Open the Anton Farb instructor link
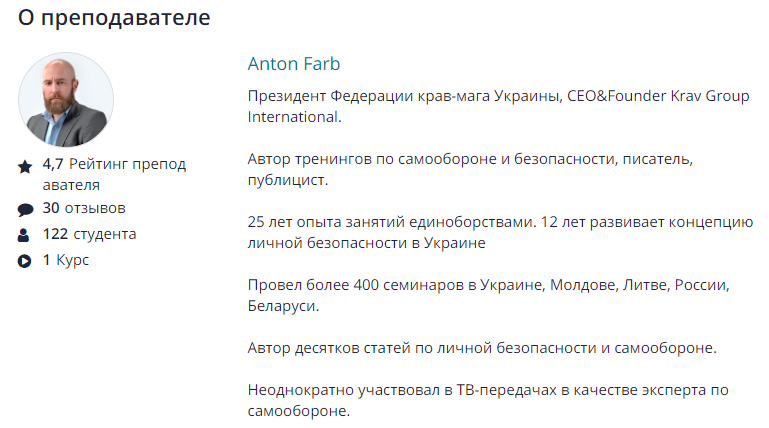The width and height of the screenshot is (769, 428). point(294,64)
